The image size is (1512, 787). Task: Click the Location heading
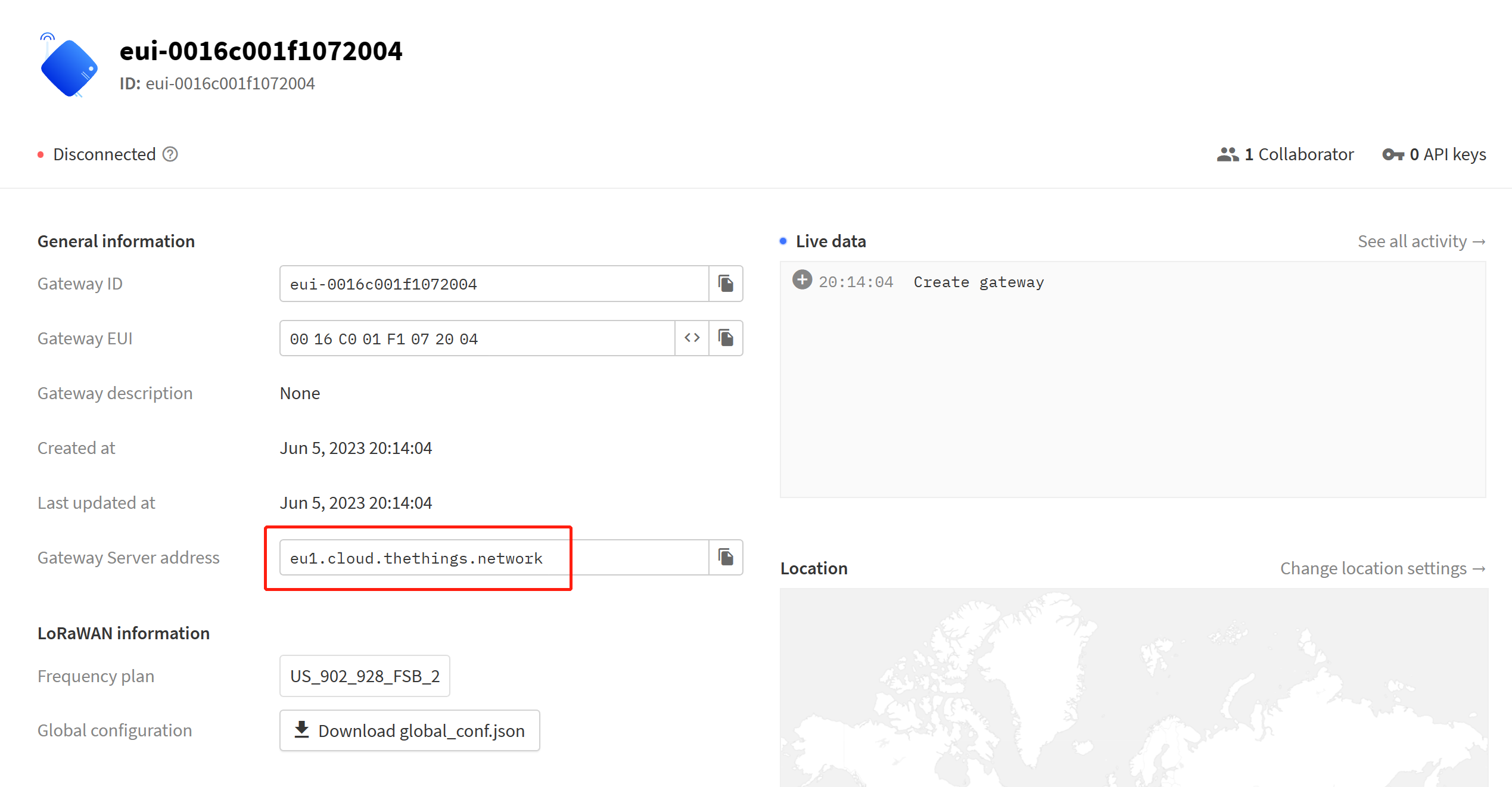[x=814, y=568]
